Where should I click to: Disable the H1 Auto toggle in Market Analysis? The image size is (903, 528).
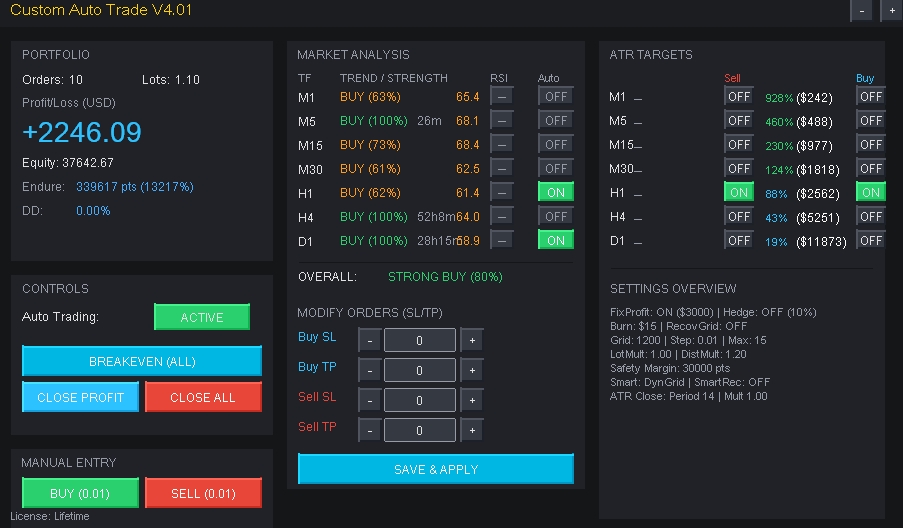[556, 192]
